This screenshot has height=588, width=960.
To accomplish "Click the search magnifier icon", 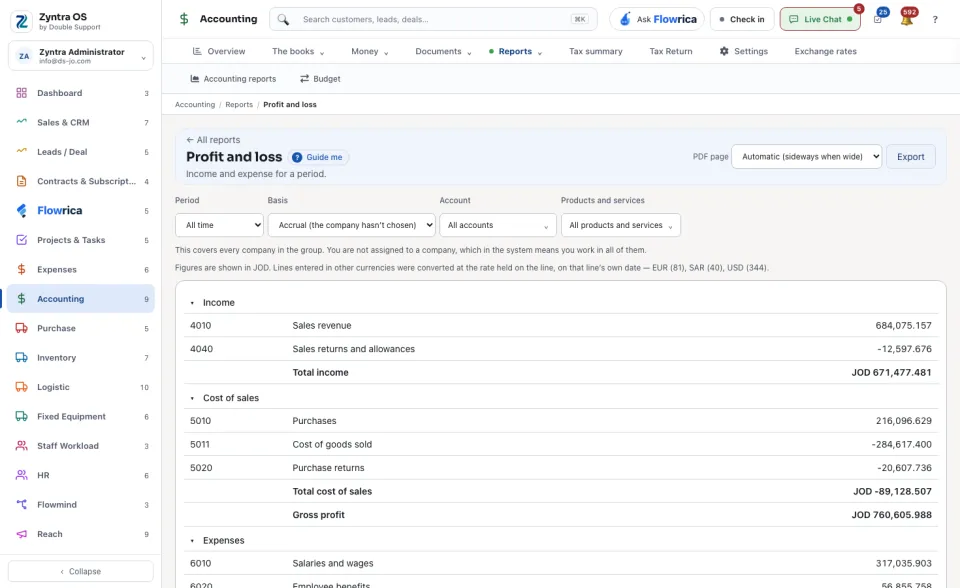I will coord(283,20).
